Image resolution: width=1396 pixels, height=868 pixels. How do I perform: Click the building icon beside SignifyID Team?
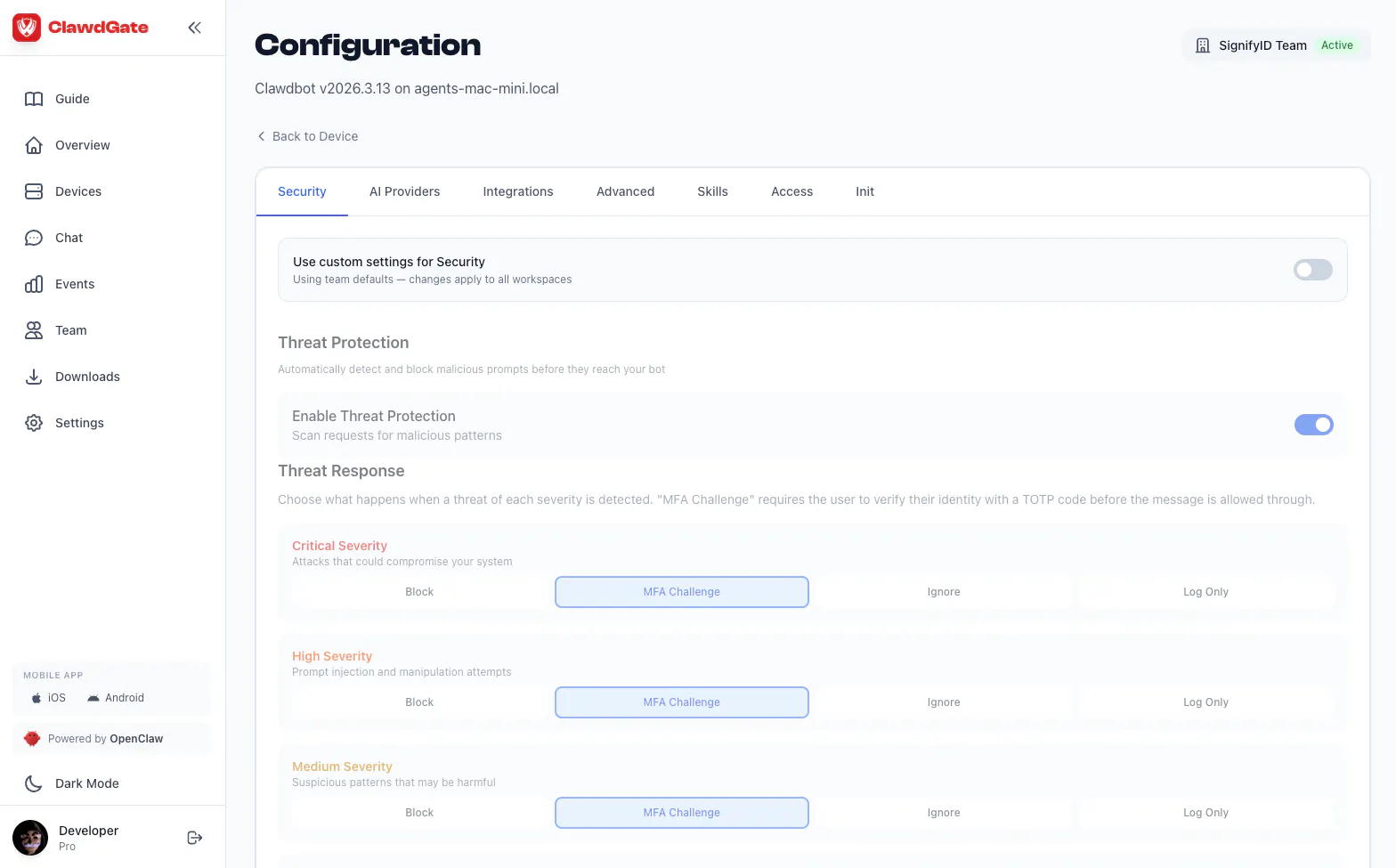click(1203, 45)
